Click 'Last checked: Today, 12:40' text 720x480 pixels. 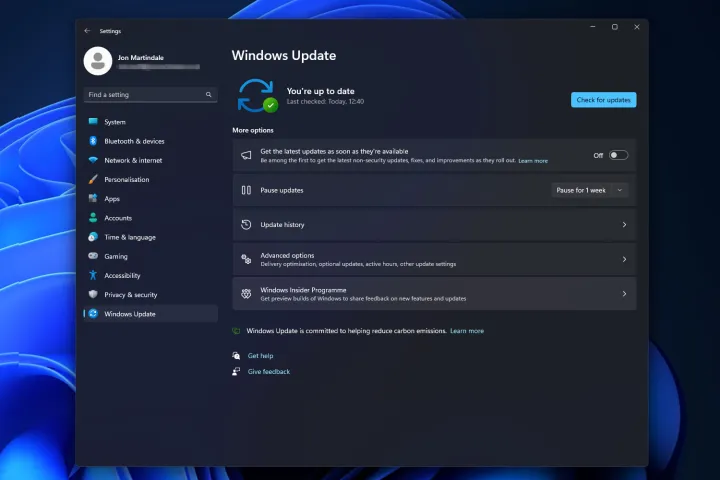point(325,102)
